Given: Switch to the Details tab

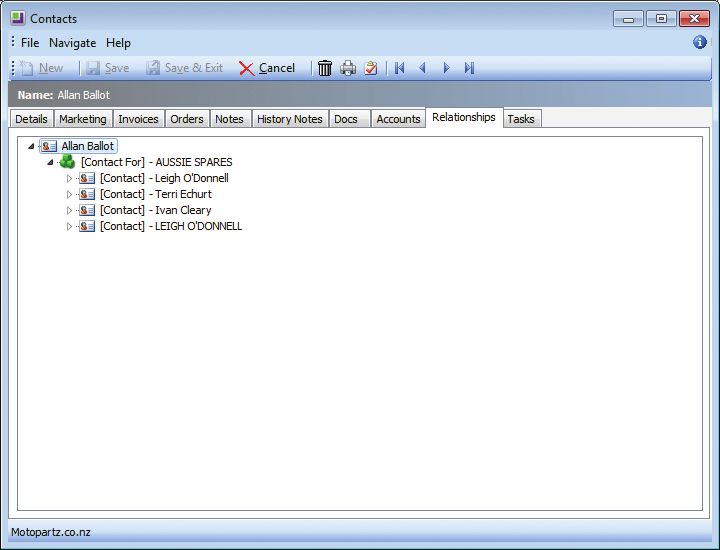Looking at the screenshot, I should tap(31, 119).
